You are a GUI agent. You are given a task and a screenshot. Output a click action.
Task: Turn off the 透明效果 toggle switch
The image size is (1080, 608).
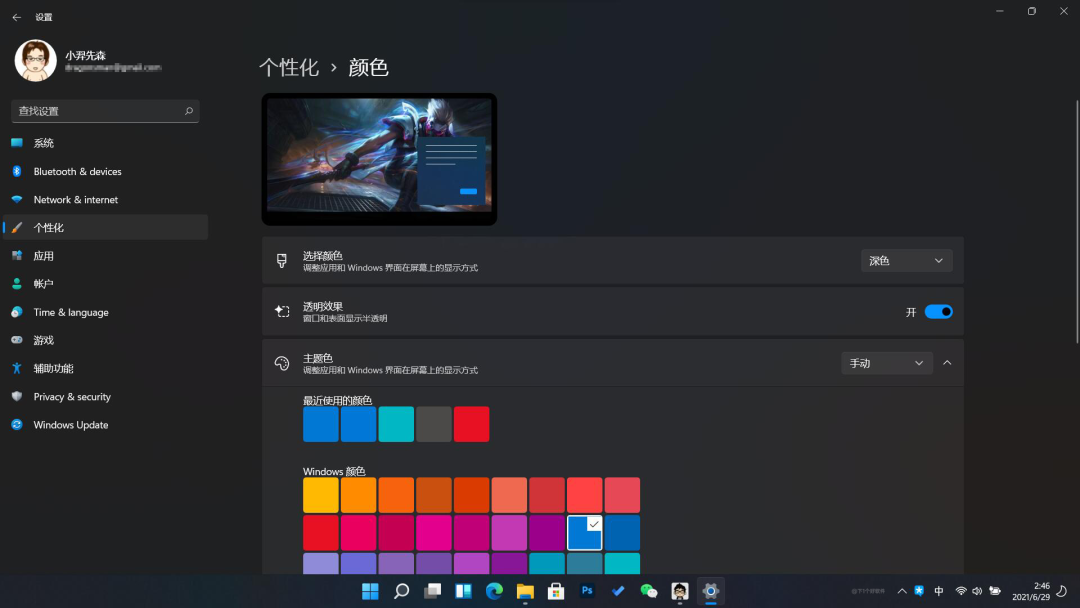[938, 312]
